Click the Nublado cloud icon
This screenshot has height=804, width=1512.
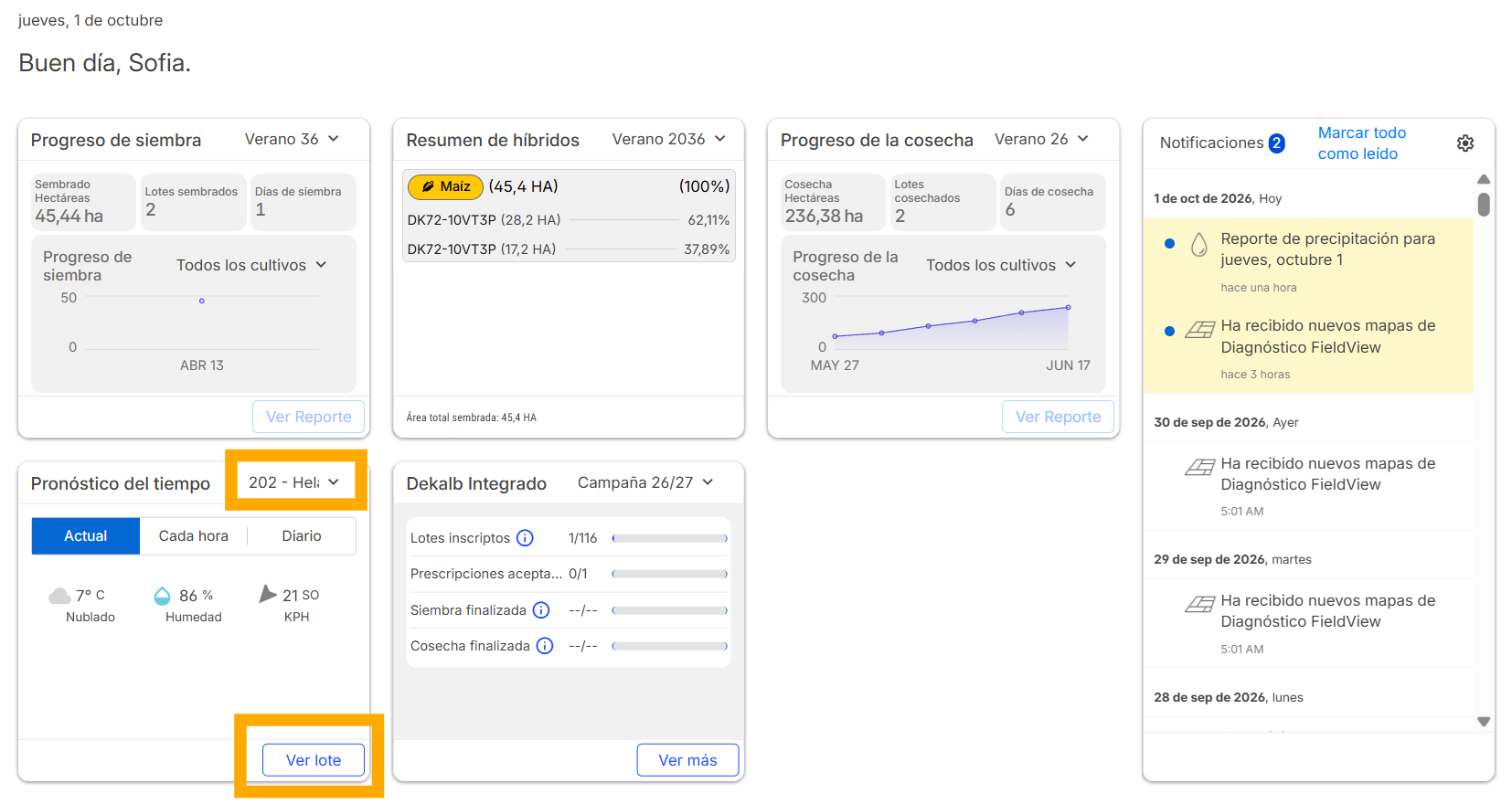coord(59,596)
